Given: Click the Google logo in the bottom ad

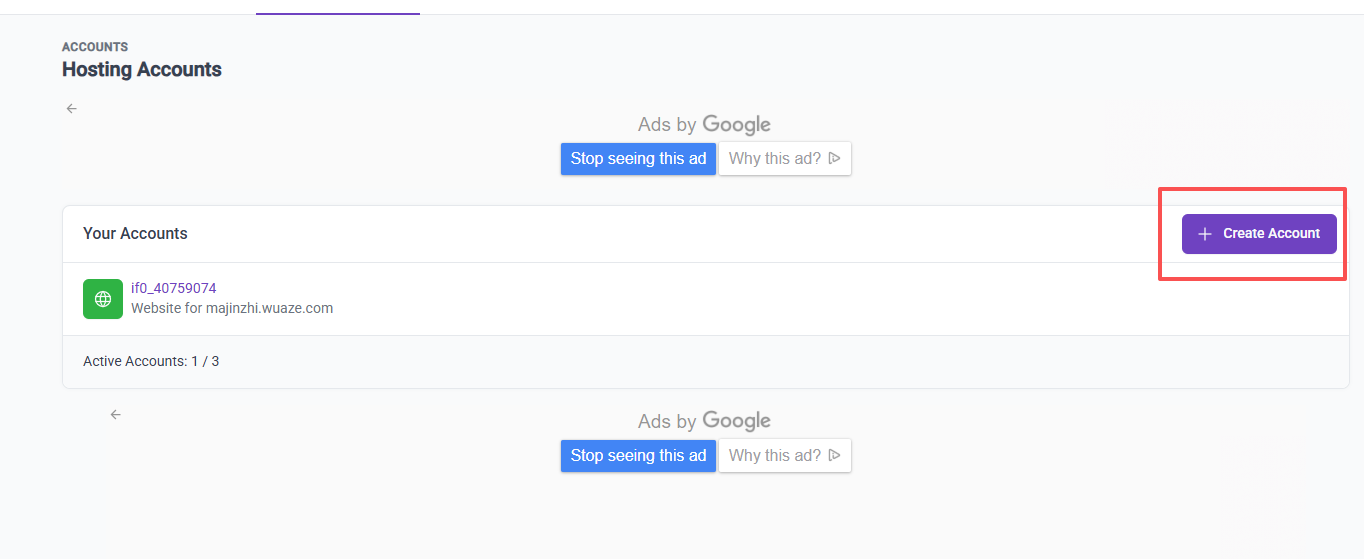Looking at the screenshot, I should (x=736, y=421).
